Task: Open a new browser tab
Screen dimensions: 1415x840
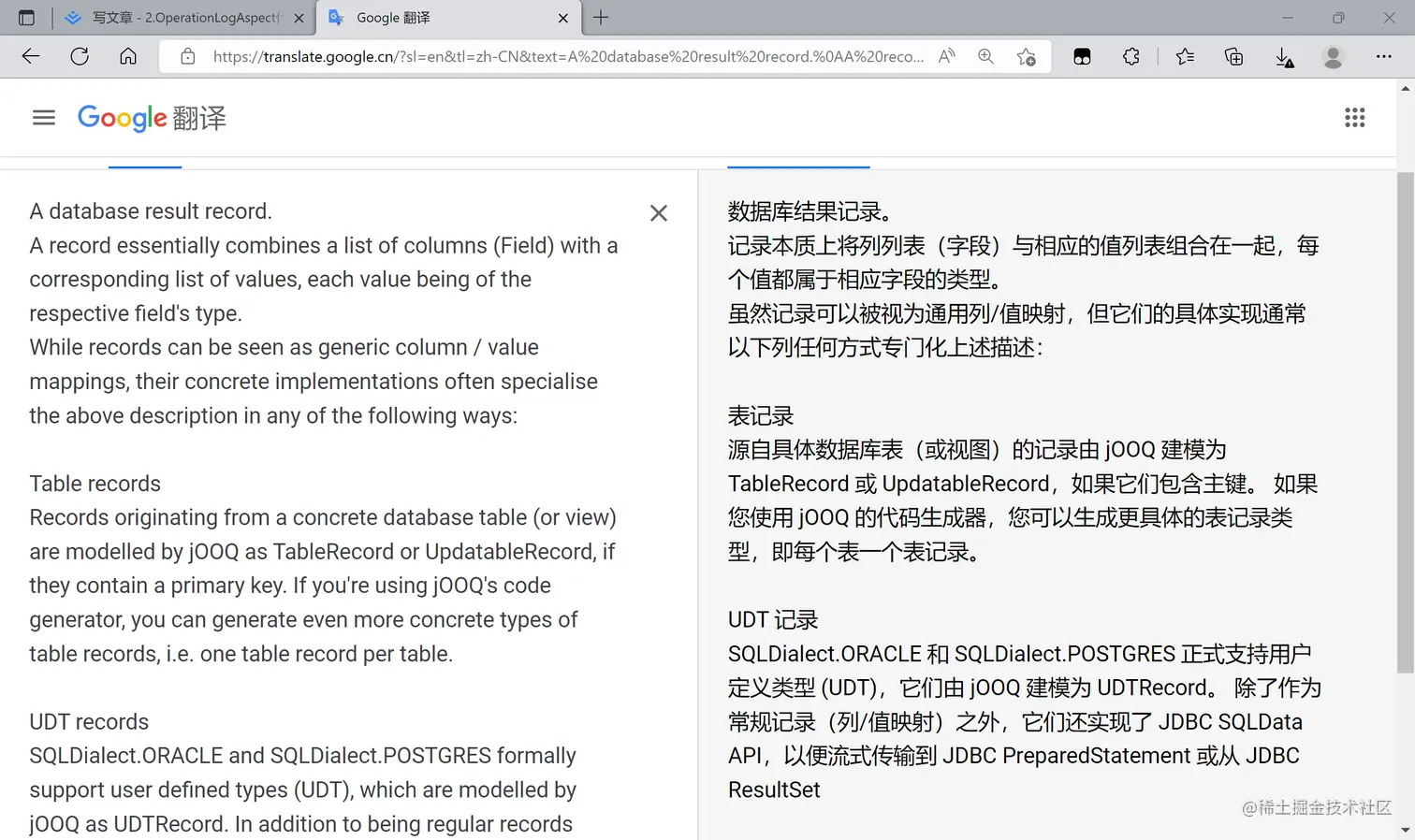Action: tap(601, 18)
